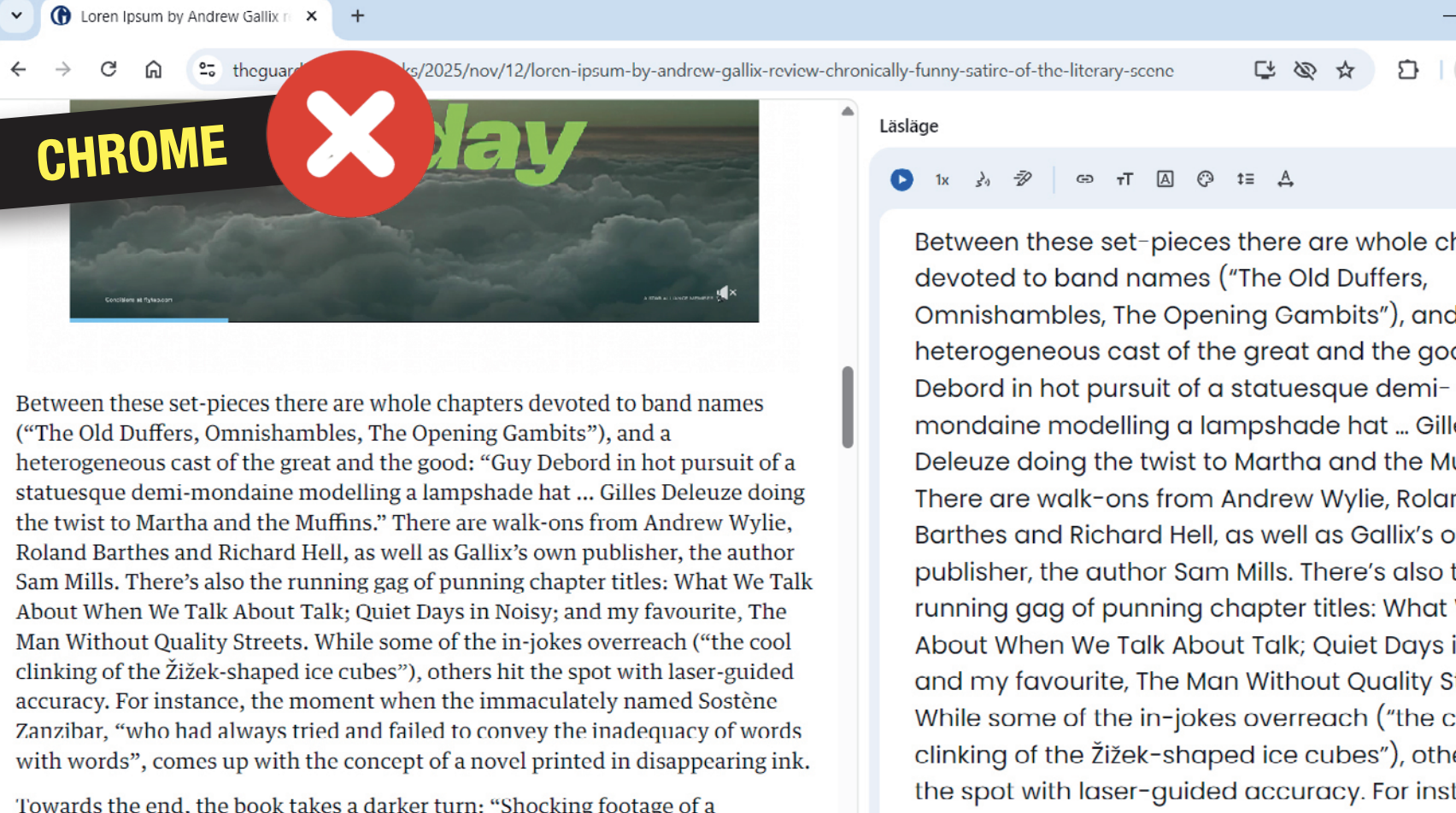Click the video ad progress bar
Viewport: 1456px width, 813px height.
click(x=414, y=320)
